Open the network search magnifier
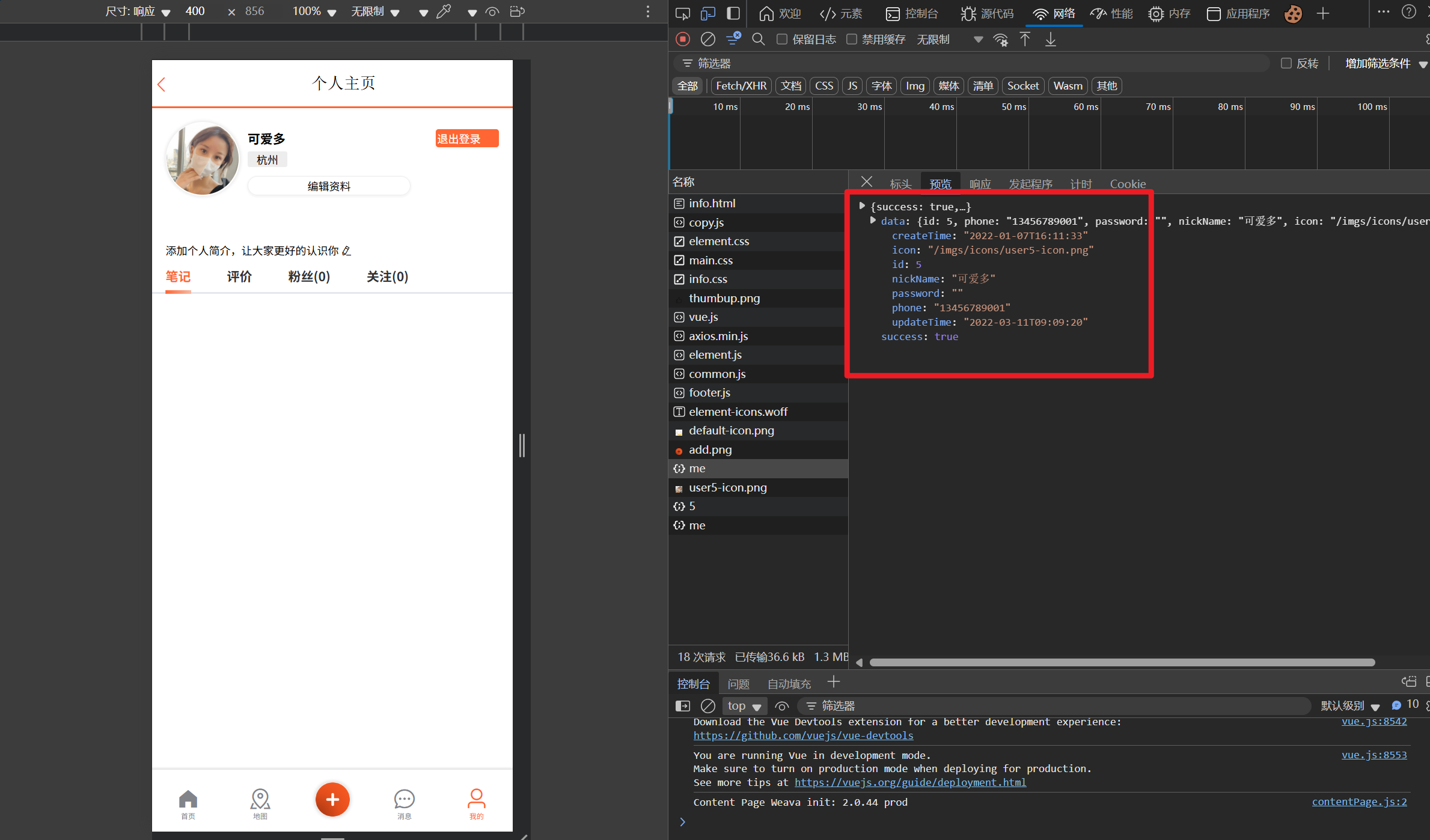The width and height of the screenshot is (1430, 840). coord(759,40)
